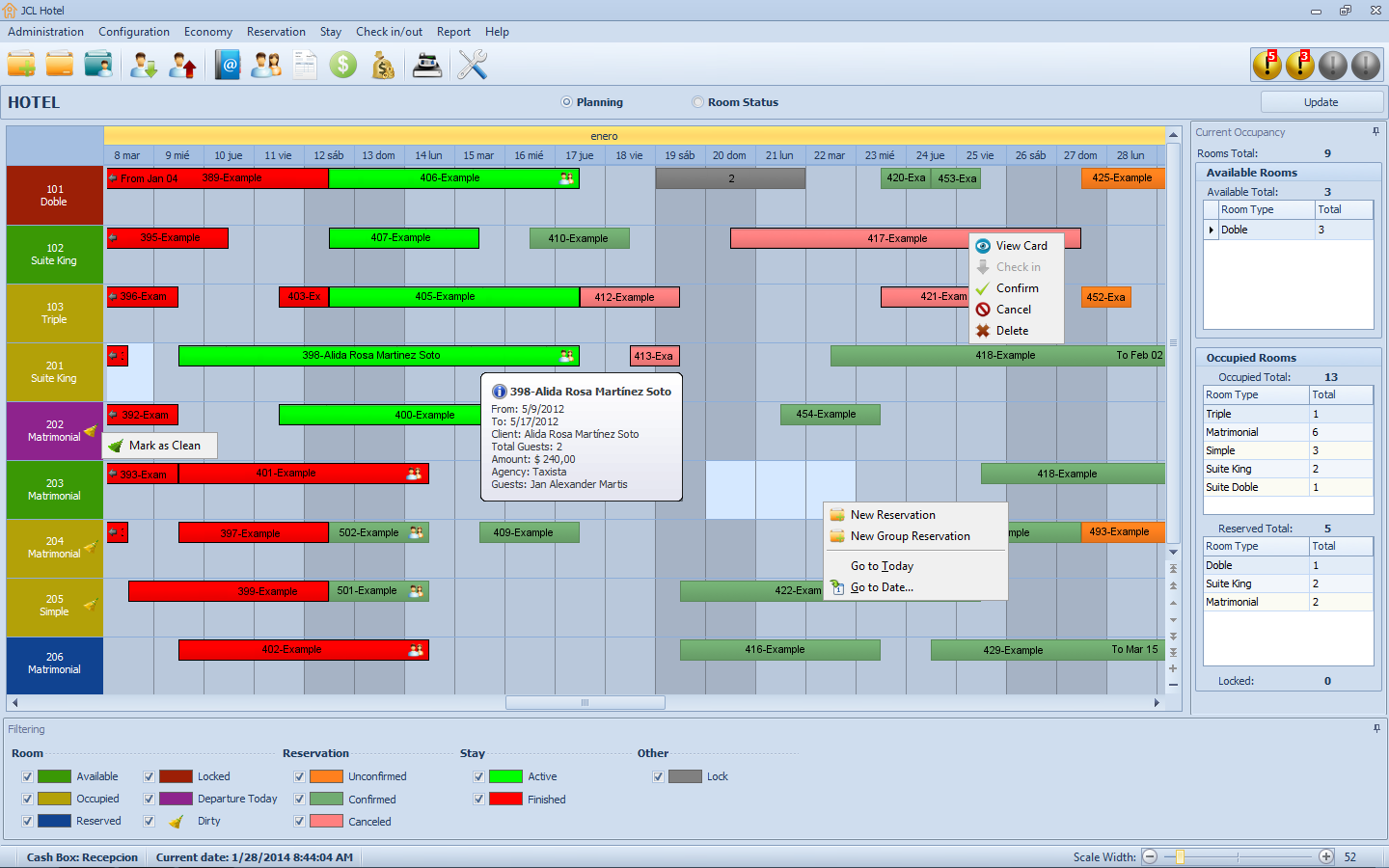Screen dimensions: 1389x868
Task: Click the folder icon with green plus
Action: [21, 66]
